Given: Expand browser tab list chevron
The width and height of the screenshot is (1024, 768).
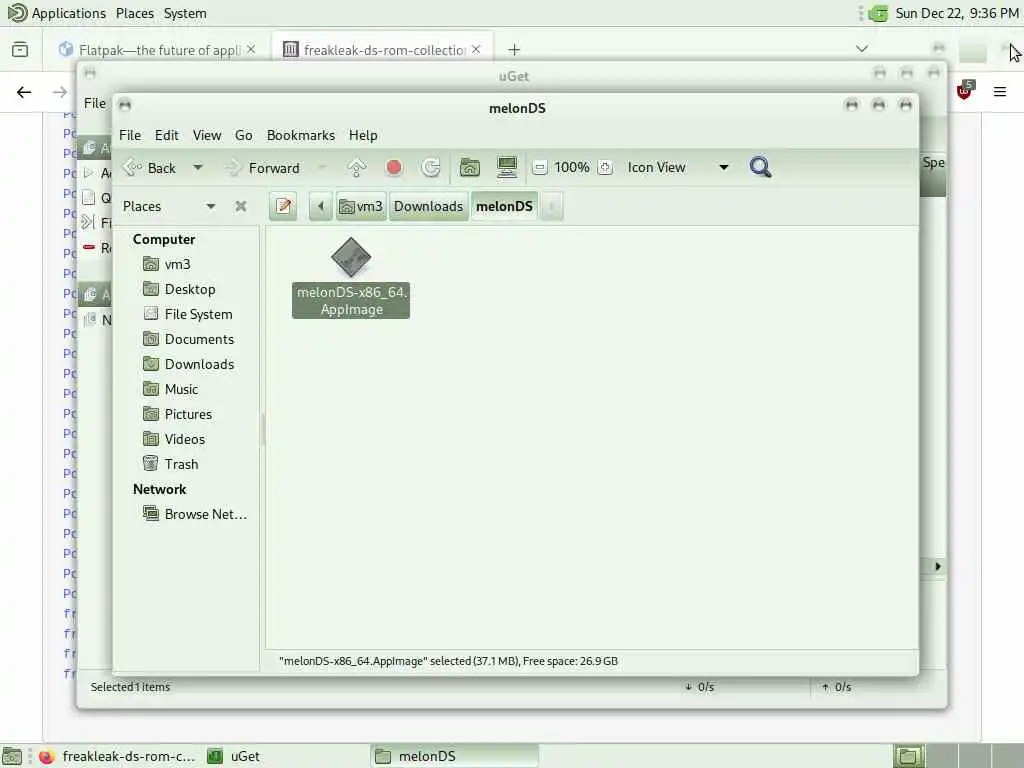Looking at the screenshot, I should [x=862, y=49].
